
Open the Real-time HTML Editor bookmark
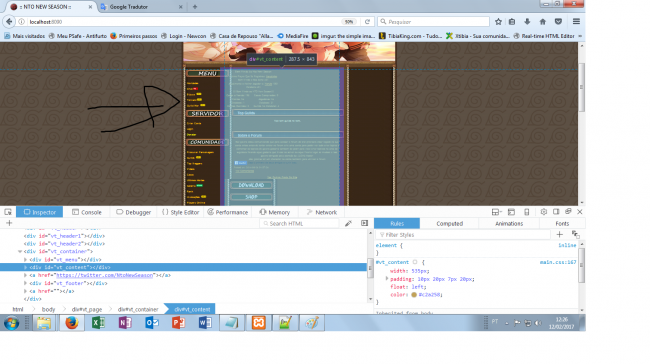pos(544,36)
